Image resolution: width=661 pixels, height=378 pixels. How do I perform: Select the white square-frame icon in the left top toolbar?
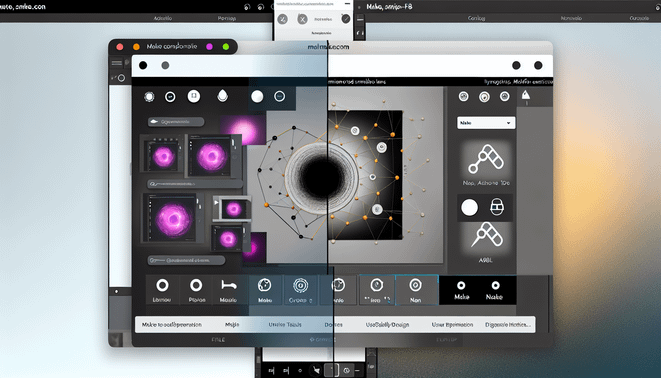coord(193,97)
